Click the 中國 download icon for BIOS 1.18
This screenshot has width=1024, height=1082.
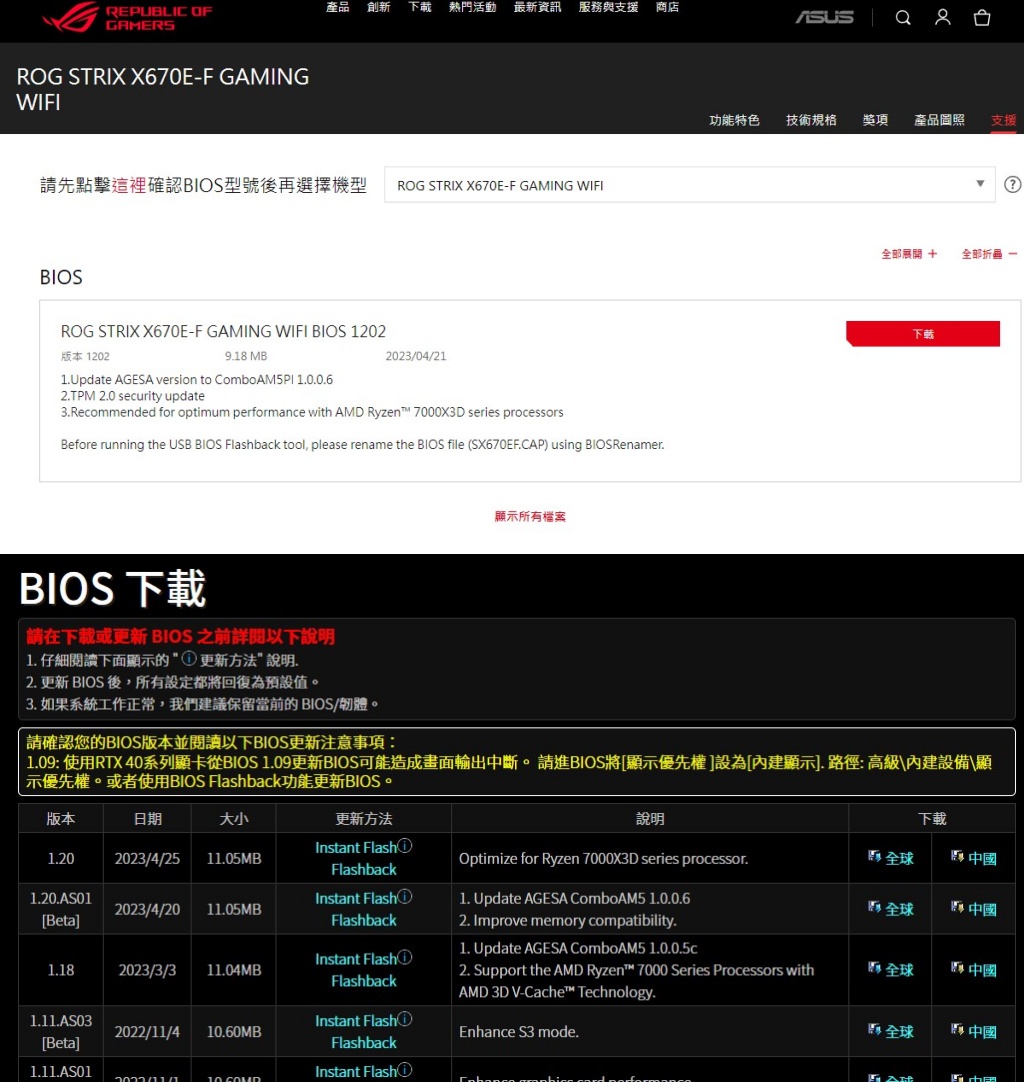(973, 969)
